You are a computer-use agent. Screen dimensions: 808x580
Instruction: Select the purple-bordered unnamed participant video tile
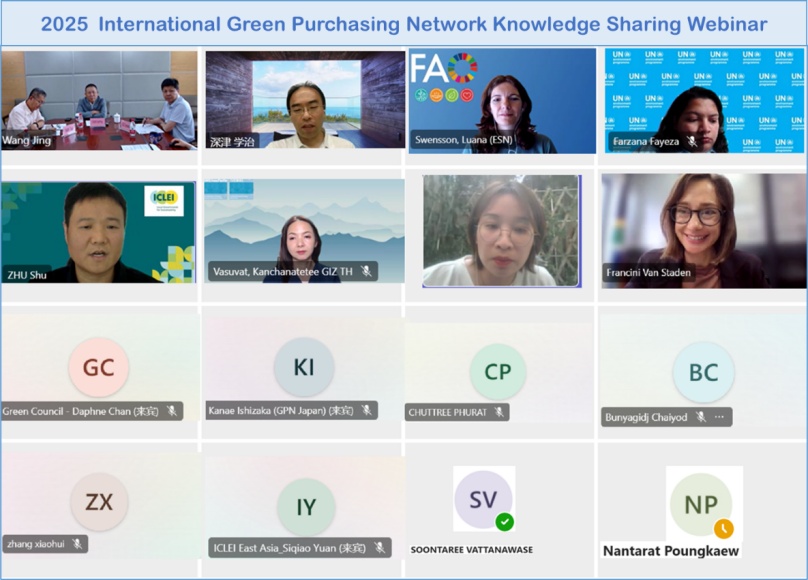click(501, 231)
